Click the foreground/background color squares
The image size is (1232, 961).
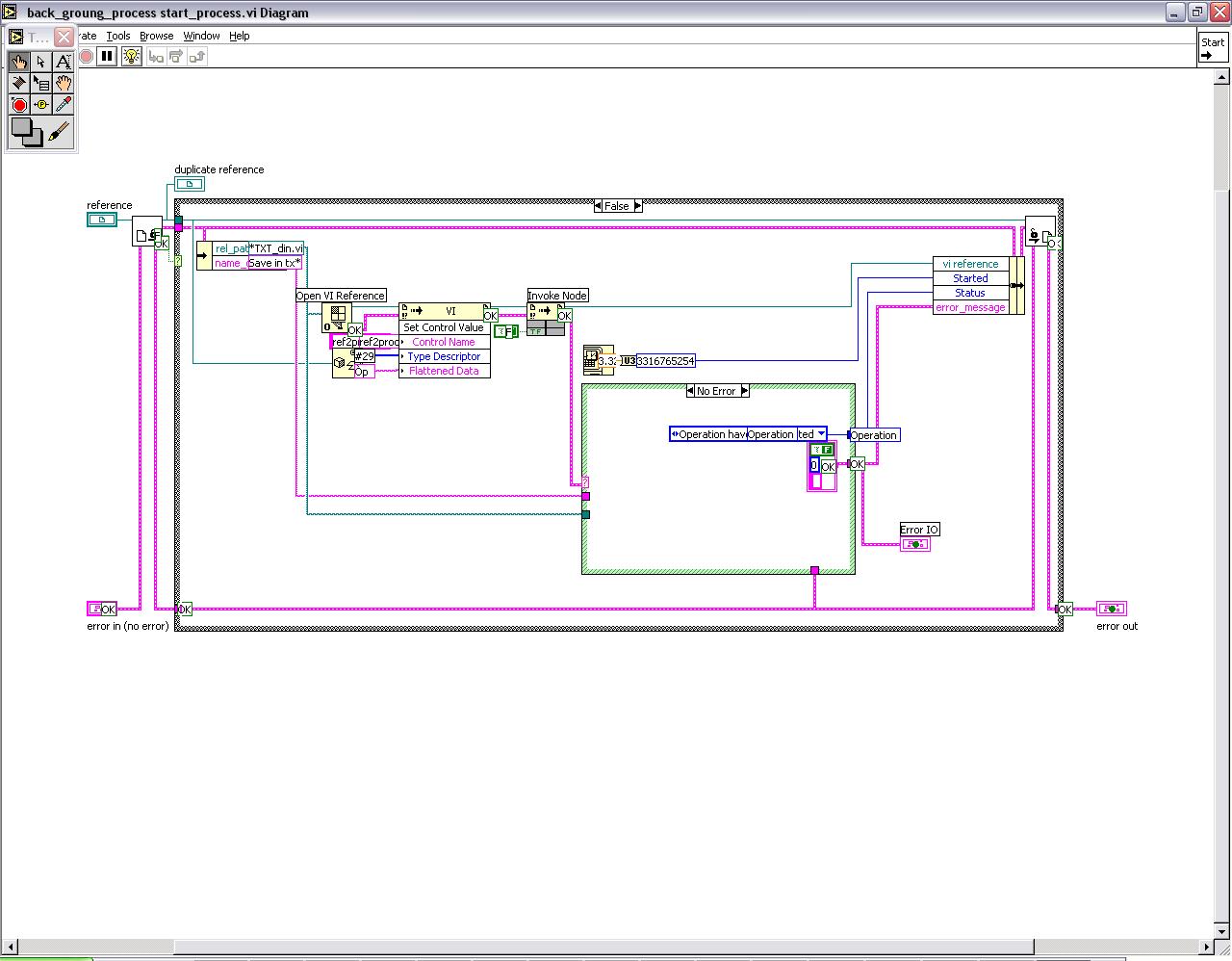26,132
